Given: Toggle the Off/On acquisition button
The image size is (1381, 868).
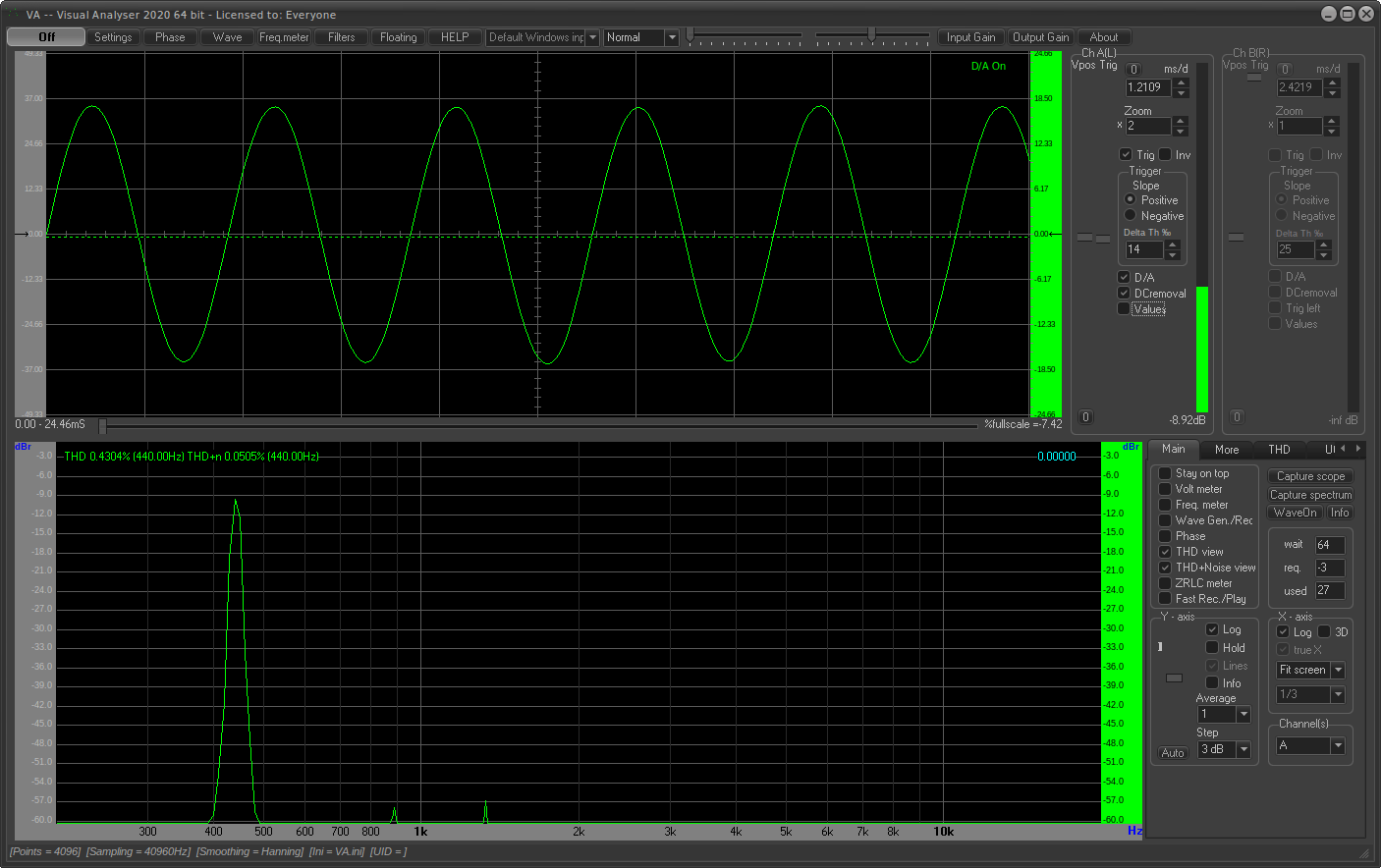Looking at the screenshot, I should pos(46,37).
